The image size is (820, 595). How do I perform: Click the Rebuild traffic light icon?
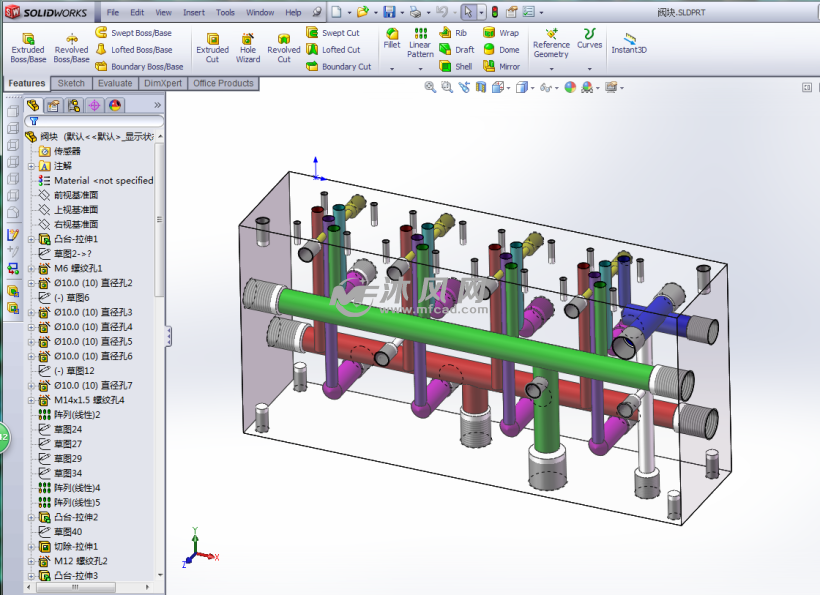tap(495, 12)
